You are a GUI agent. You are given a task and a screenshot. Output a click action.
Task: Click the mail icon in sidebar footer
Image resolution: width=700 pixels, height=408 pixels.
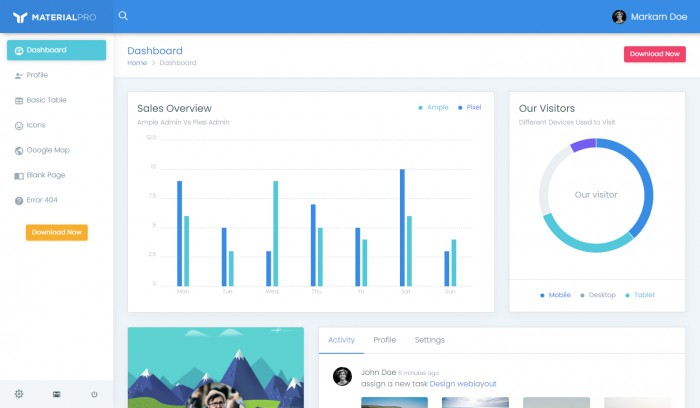click(57, 394)
